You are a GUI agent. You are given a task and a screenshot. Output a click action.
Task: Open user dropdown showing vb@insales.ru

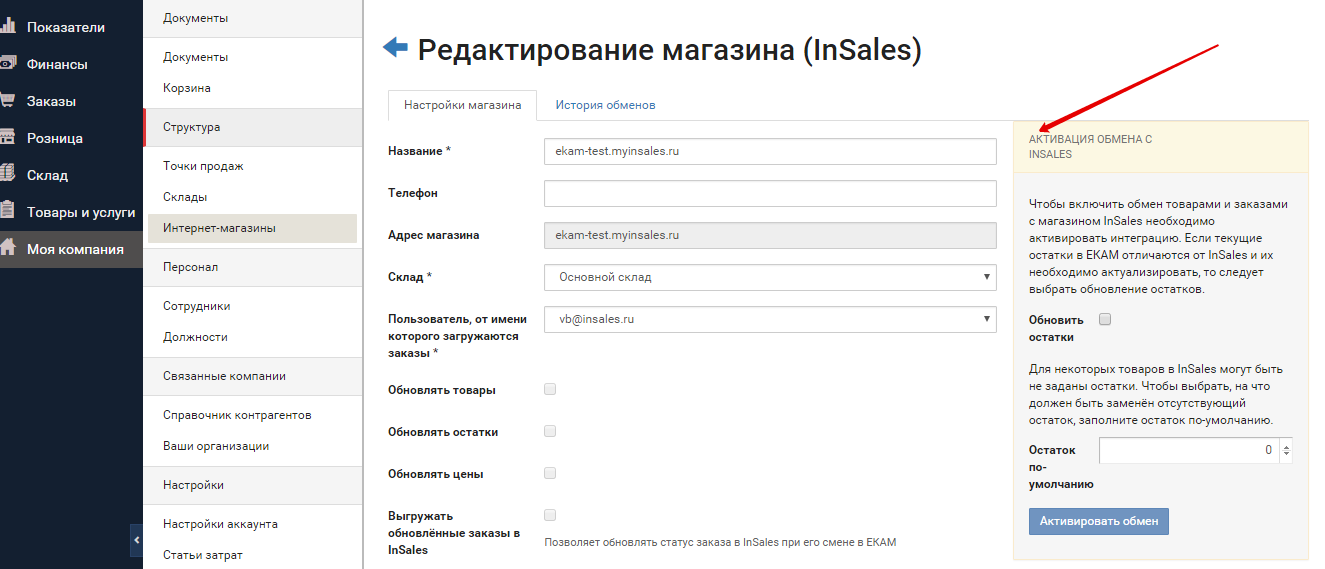coord(770,319)
